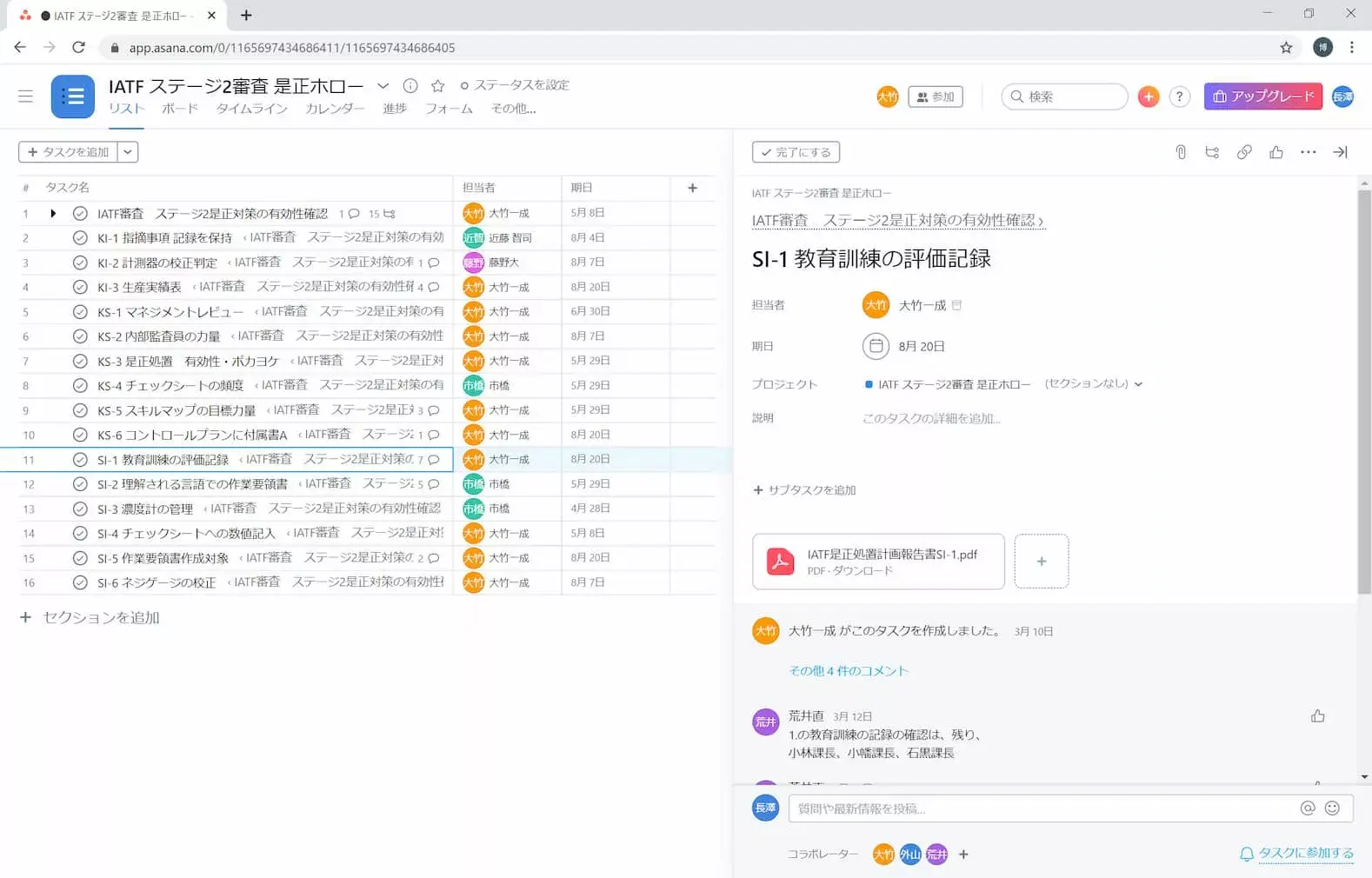Screen dimensions: 1372x878
Task: Open comments on SI-1 row bubble icon
Action: pos(433,460)
